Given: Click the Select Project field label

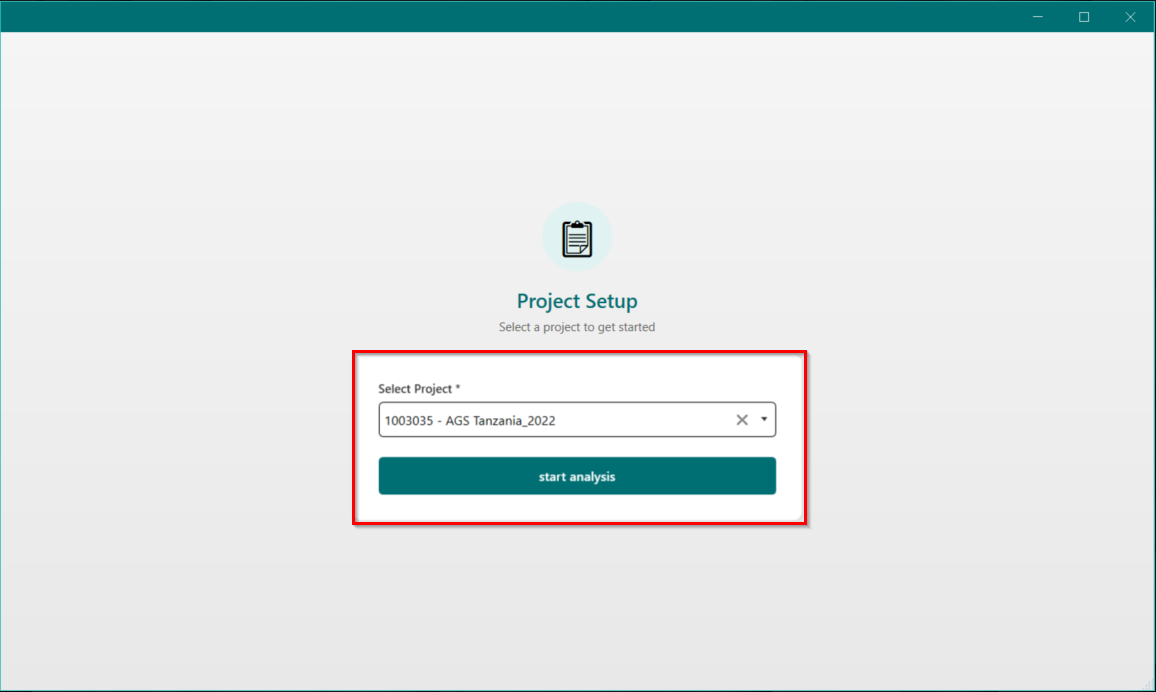Looking at the screenshot, I should click(x=415, y=388).
